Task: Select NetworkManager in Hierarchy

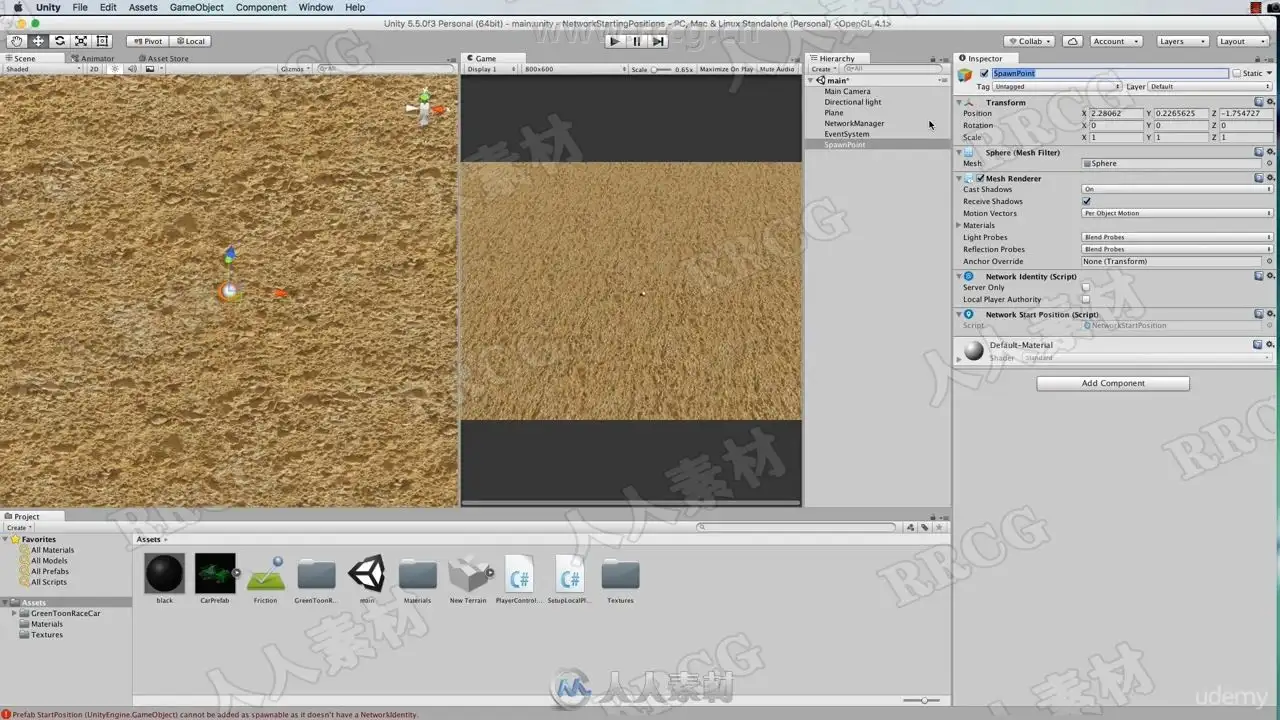Action: coord(854,123)
